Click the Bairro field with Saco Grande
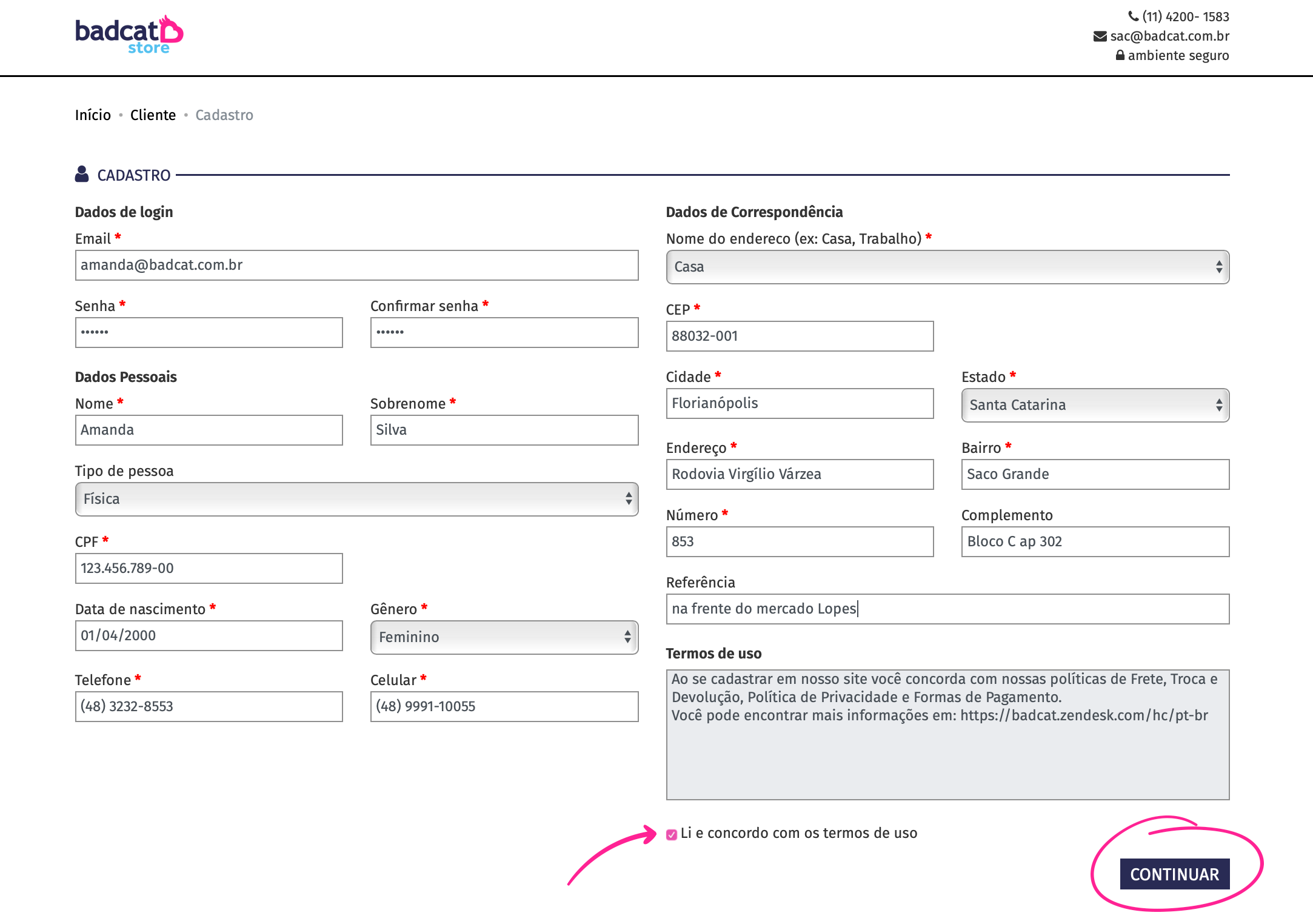The image size is (1313, 924). click(x=1095, y=474)
